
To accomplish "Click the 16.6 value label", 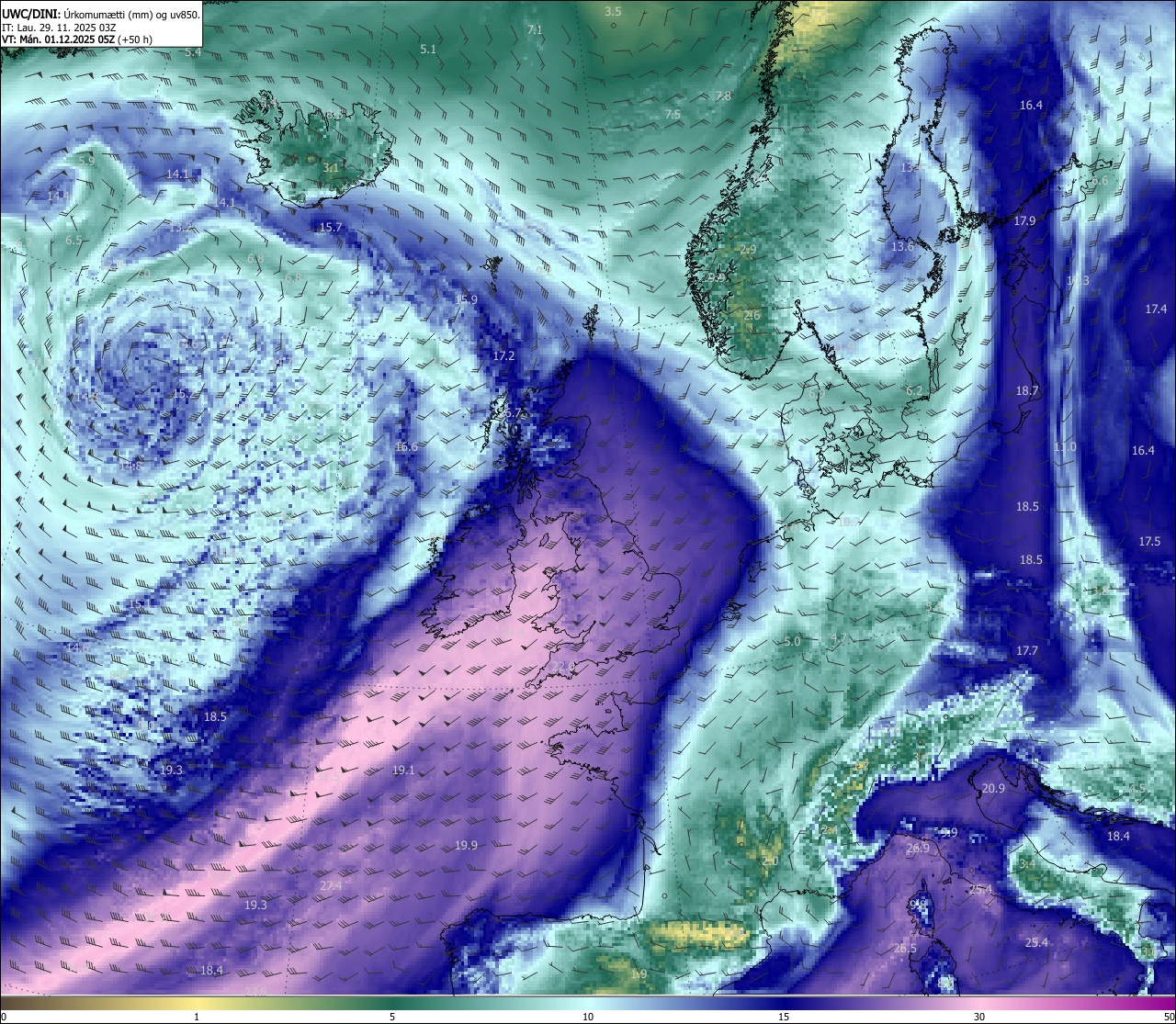I will (x=406, y=447).
